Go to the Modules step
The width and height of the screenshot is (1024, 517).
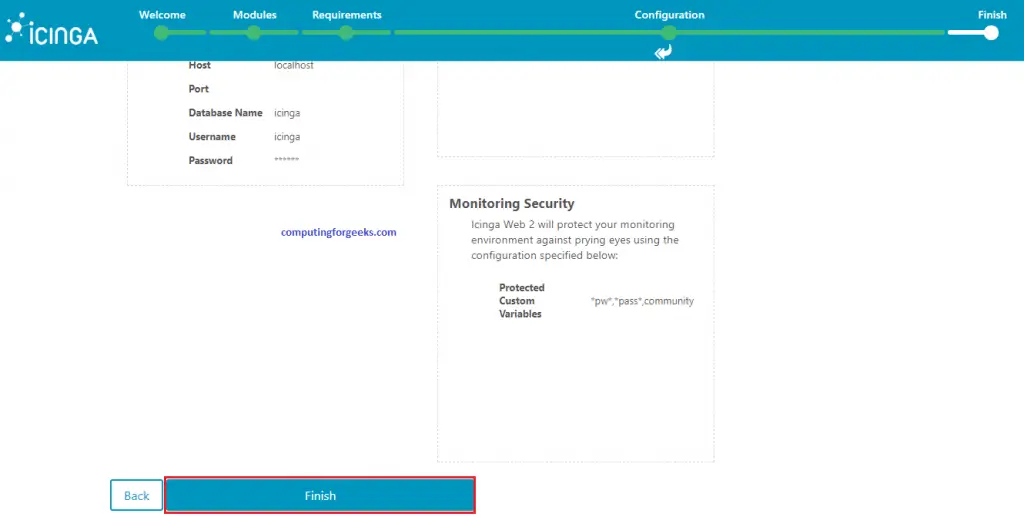255,14
